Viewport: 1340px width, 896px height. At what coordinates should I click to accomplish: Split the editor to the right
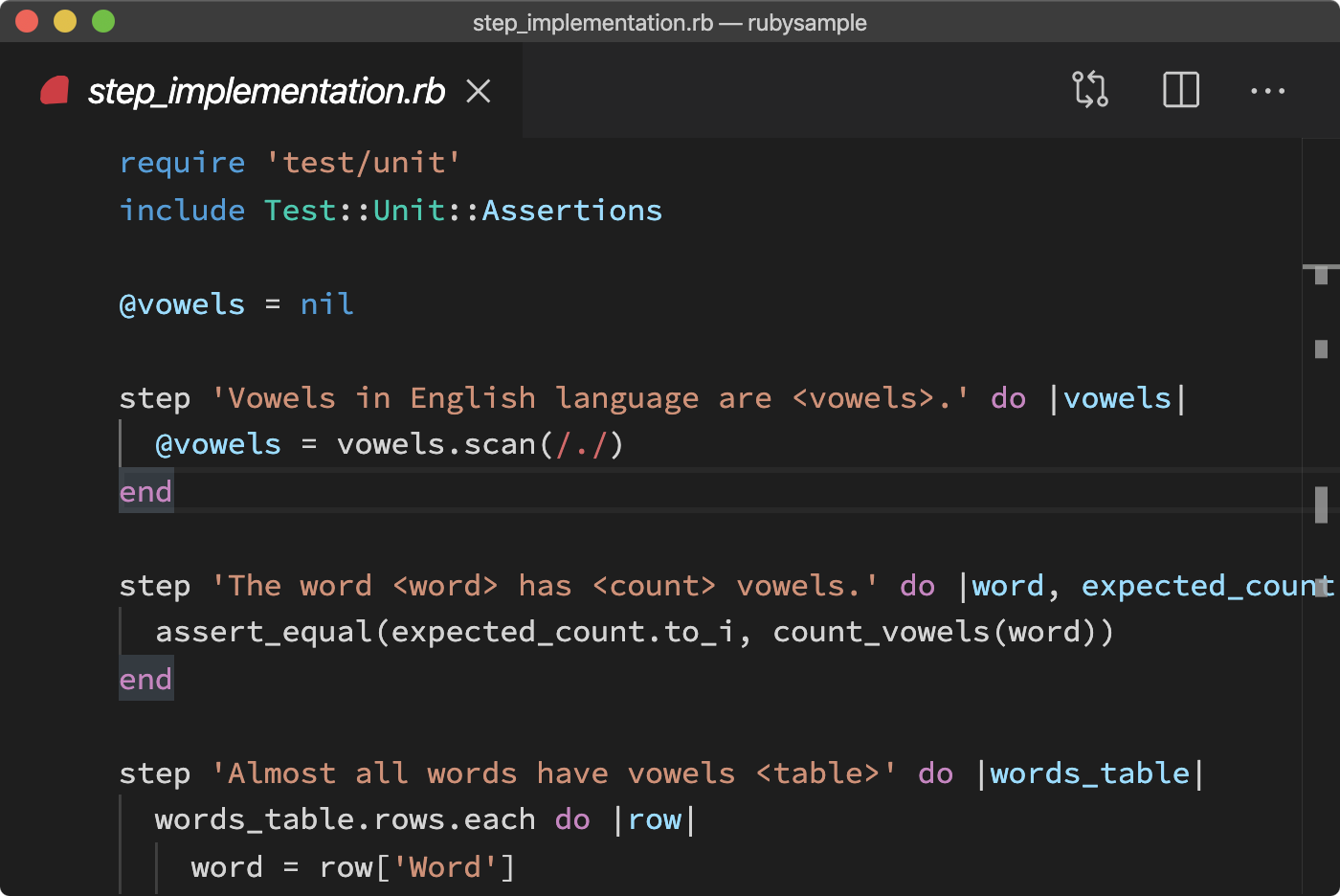point(1181,90)
